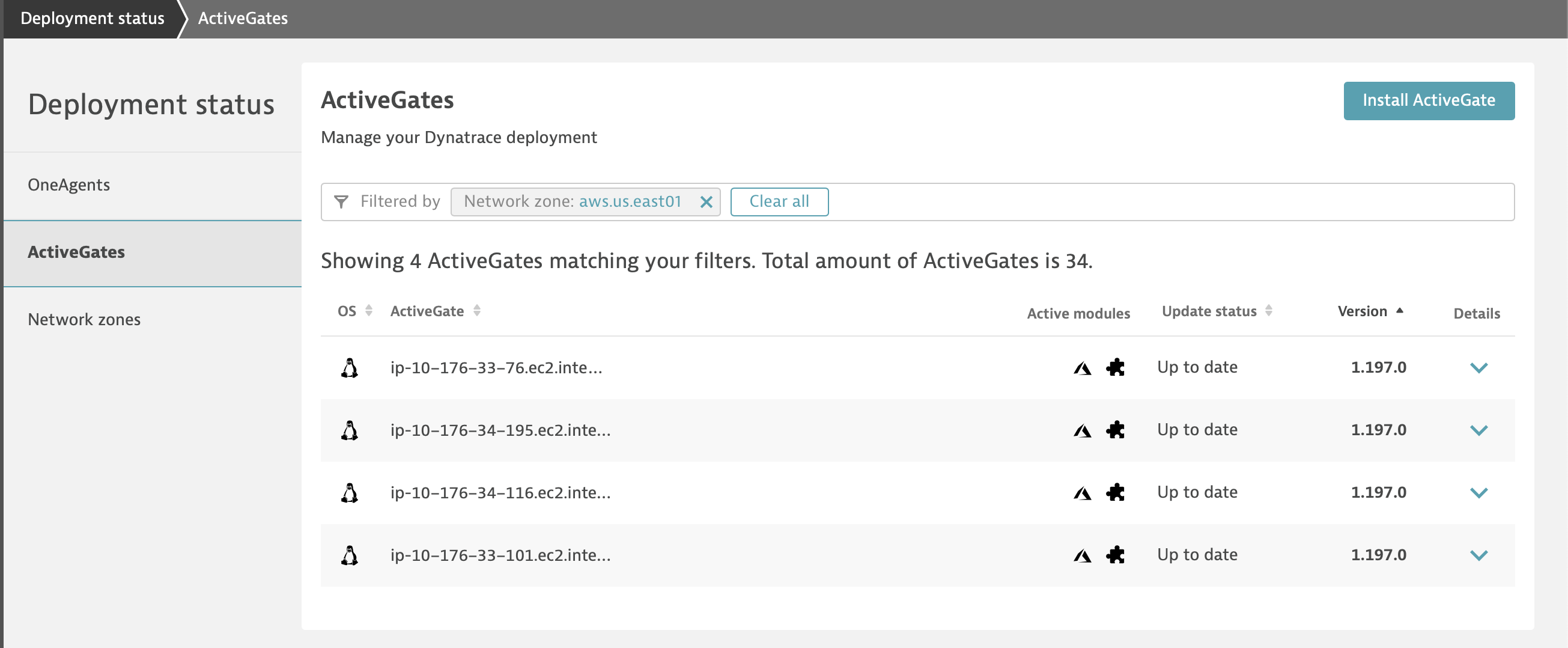Expand details for ip-10-176-33-101
The width and height of the screenshot is (1568, 648).
pyautogui.click(x=1478, y=555)
